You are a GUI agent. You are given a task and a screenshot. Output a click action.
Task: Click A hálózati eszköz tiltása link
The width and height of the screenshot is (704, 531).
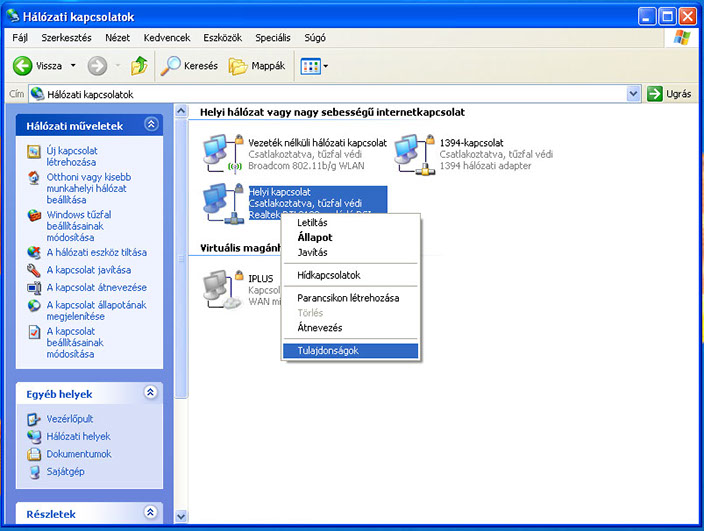click(x=97, y=252)
